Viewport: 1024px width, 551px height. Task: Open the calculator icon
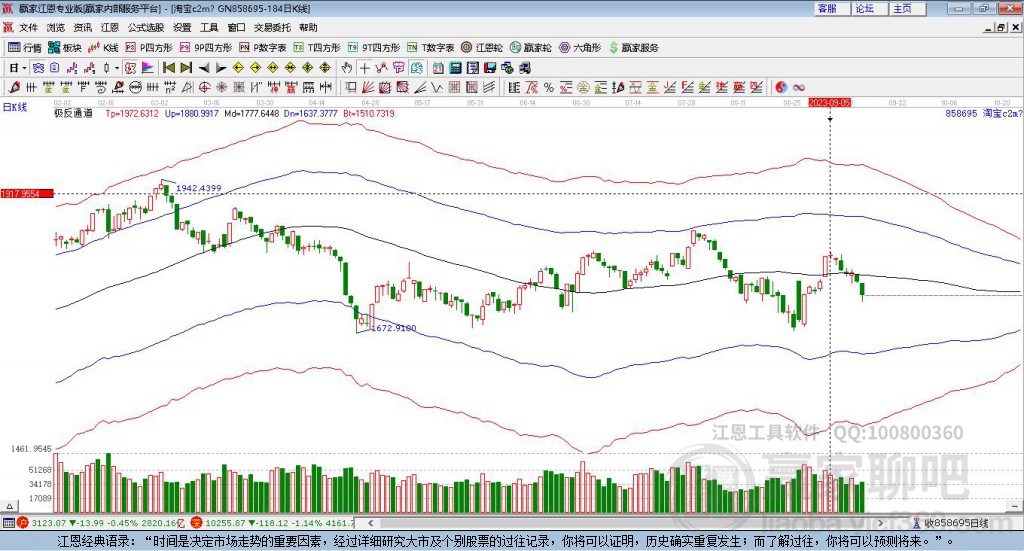pyautogui.click(x=456, y=68)
